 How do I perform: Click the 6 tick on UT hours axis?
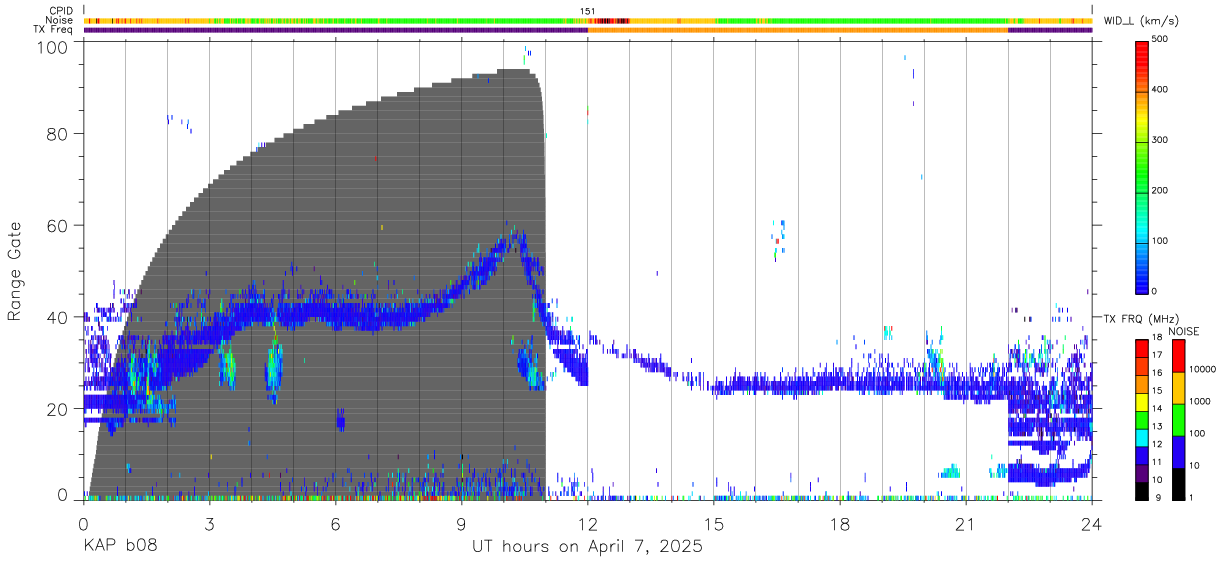(336, 524)
